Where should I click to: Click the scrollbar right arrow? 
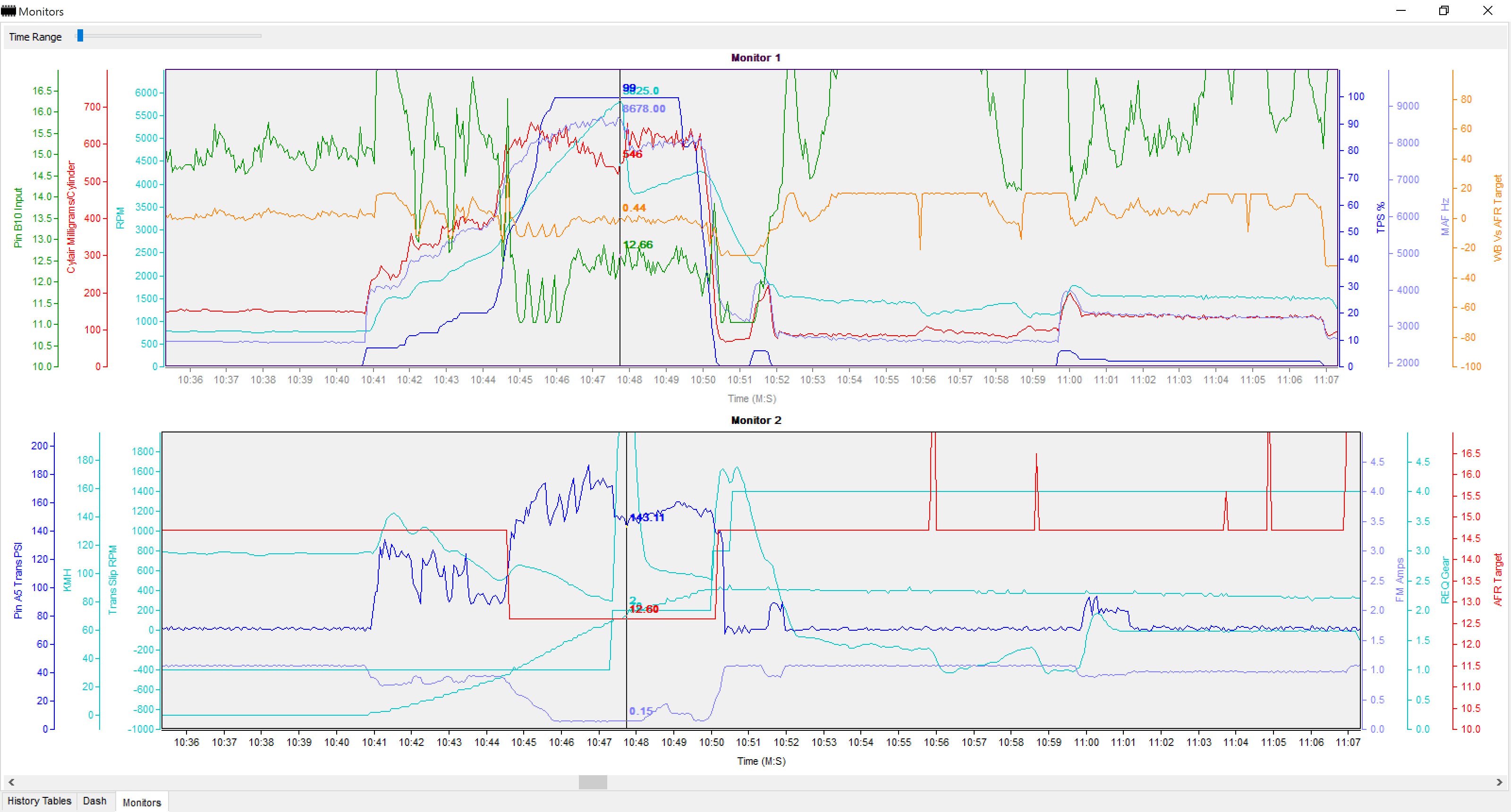point(1499,782)
